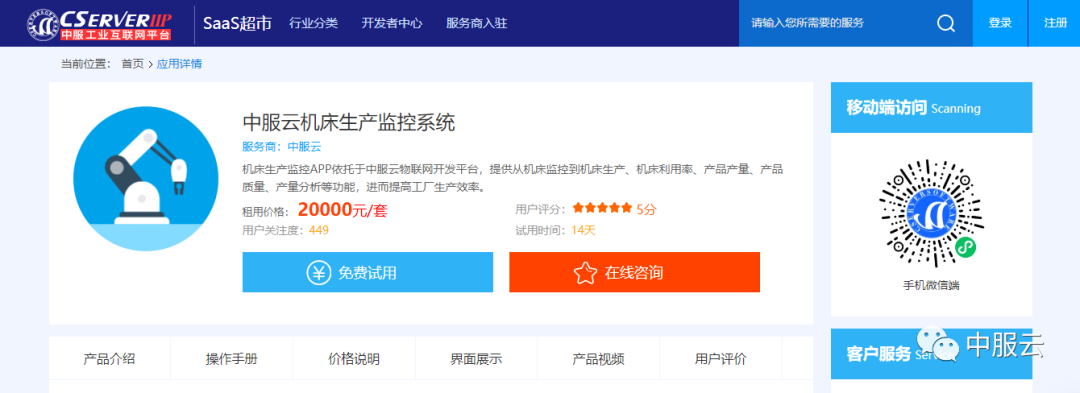
Task: Click the star icon on 在线咨询 button
Action: (585, 273)
